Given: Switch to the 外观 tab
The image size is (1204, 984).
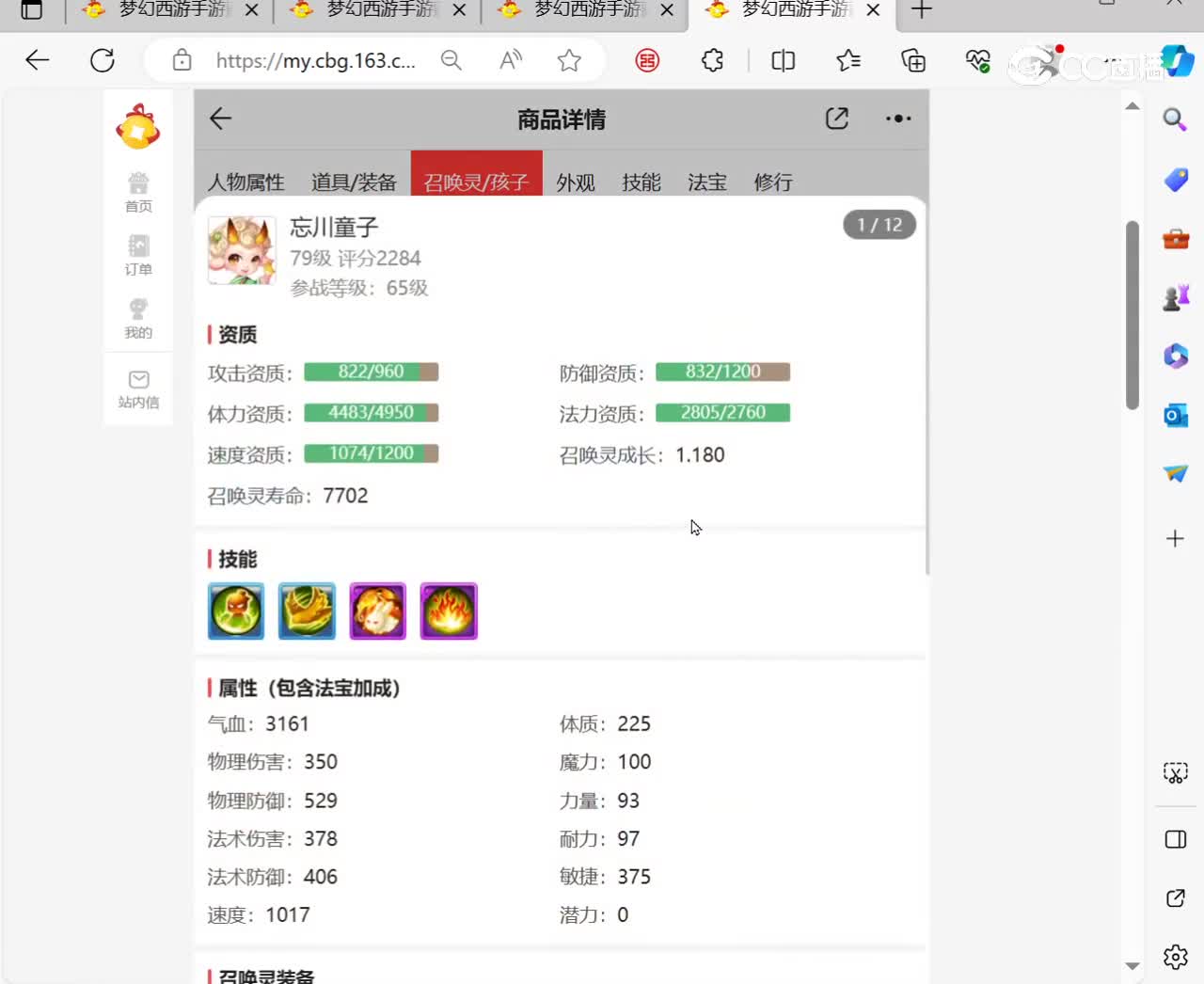Looking at the screenshot, I should [576, 182].
